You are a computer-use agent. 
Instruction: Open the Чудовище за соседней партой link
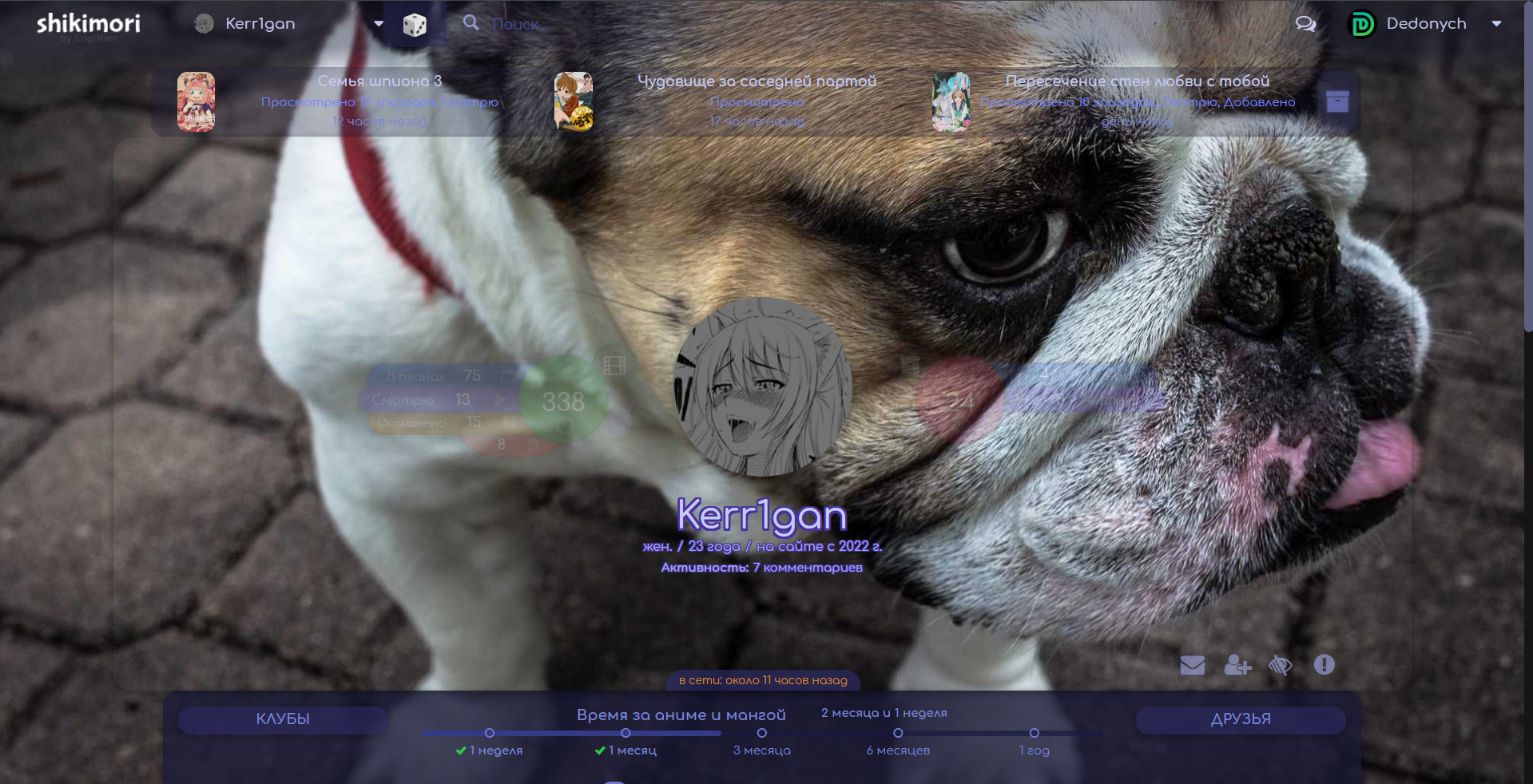(x=757, y=81)
